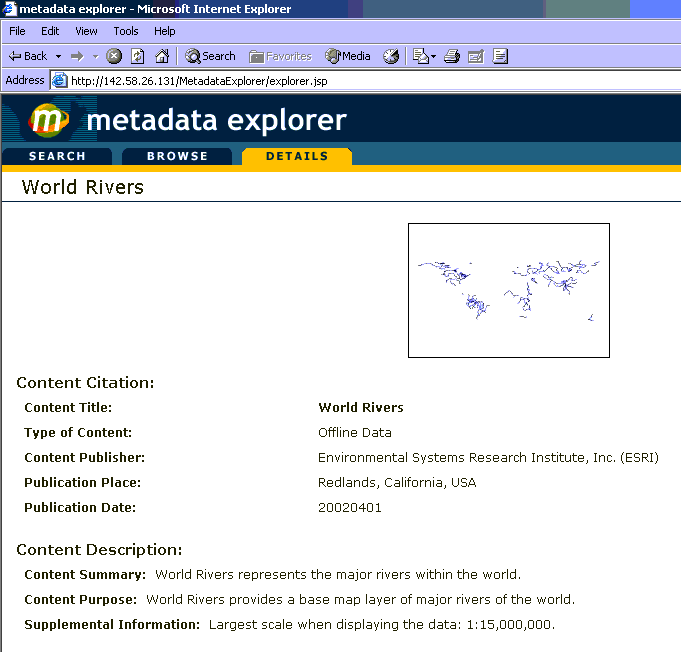Open the Search pane from toolbar
Image resolution: width=681 pixels, height=658 pixels.
210,57
